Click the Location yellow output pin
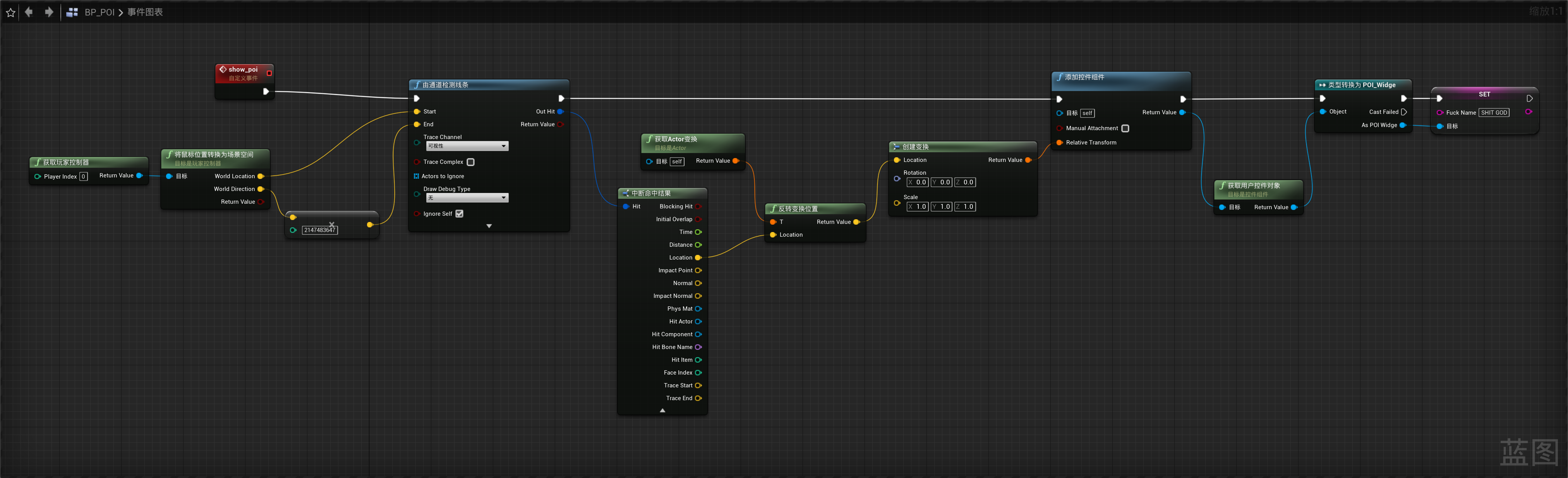Image resolution: width=1568 pixels, height=478 pixels. [698, 258]
